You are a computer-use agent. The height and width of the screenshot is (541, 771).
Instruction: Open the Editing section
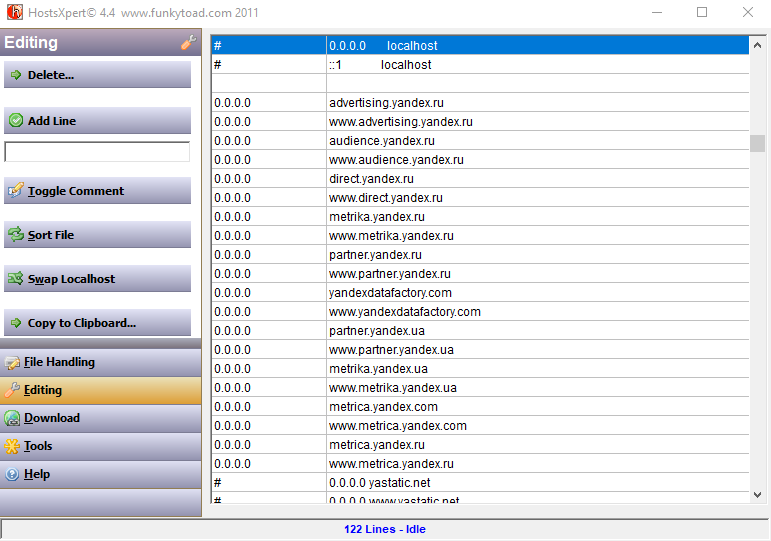click(x=100, y=391)
